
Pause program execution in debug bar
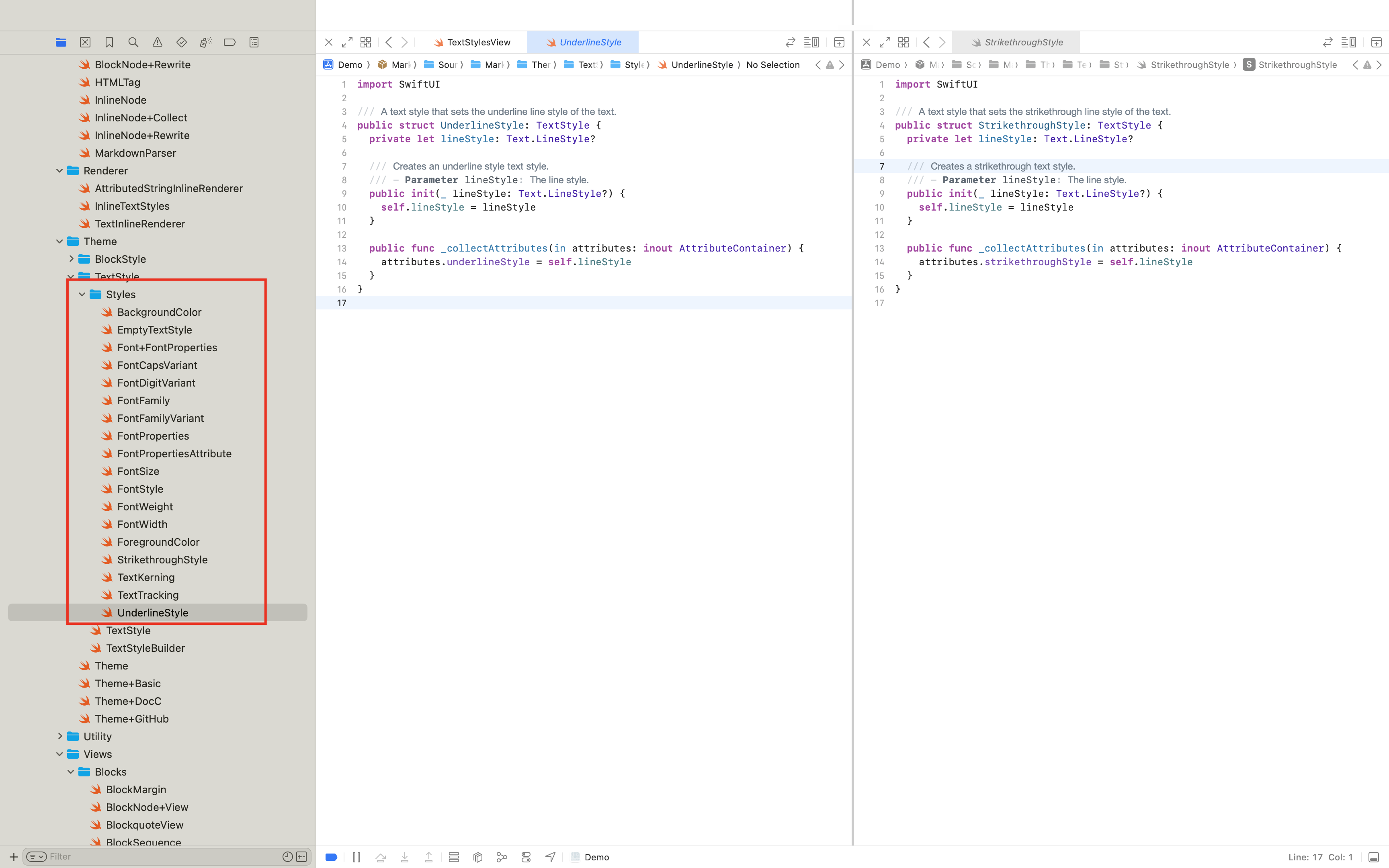point(356,857)
